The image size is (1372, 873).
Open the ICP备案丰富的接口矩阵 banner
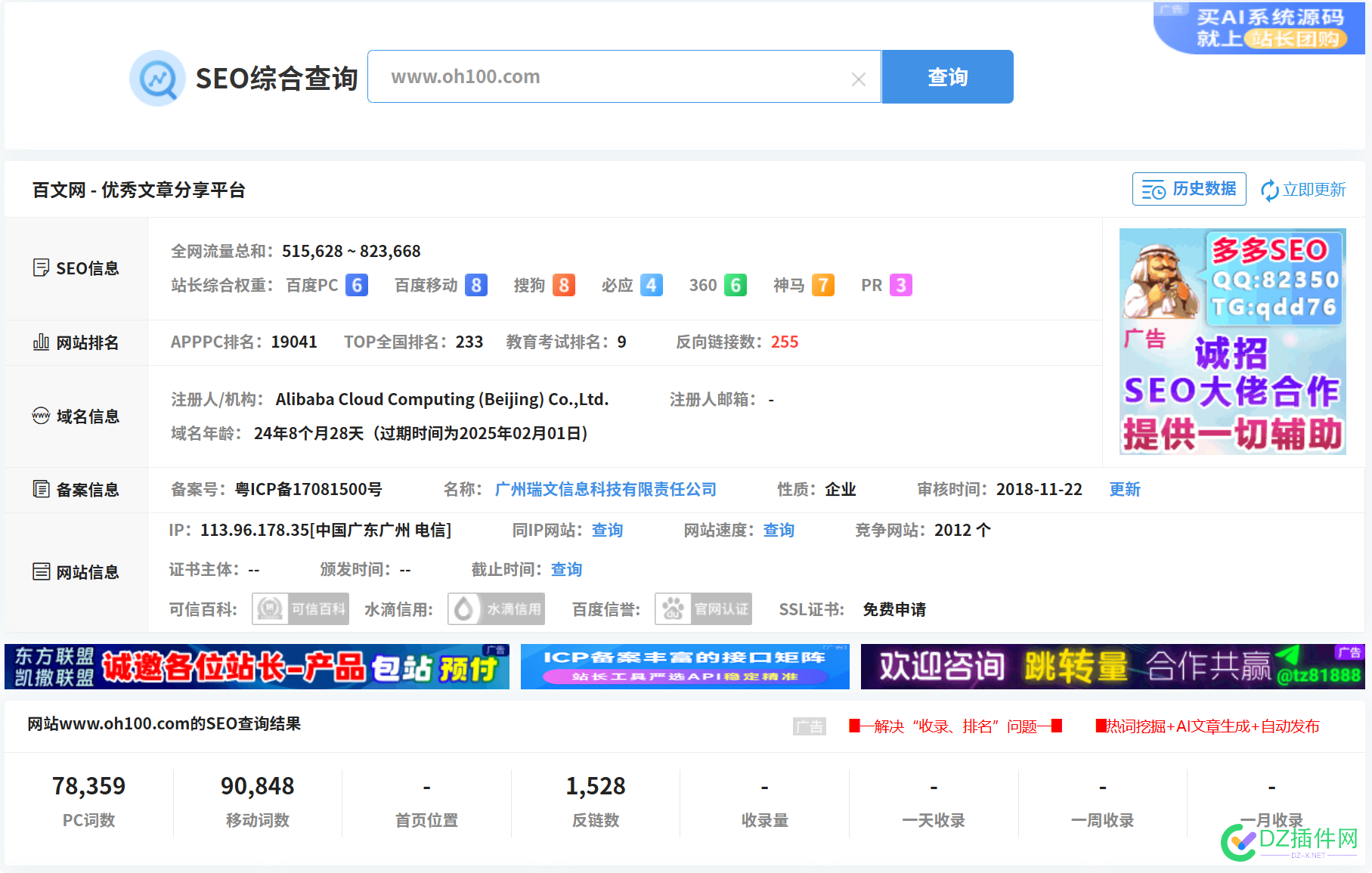[685, 667]
